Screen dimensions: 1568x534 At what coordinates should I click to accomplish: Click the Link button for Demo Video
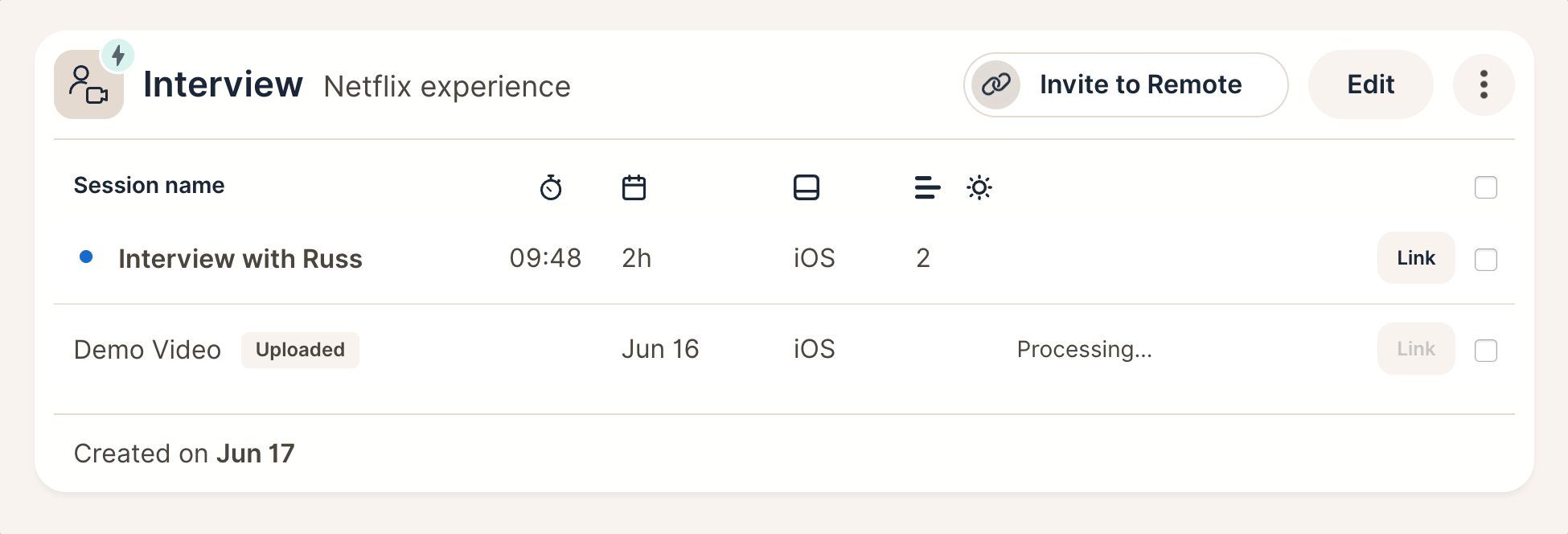pos(1416,349)
